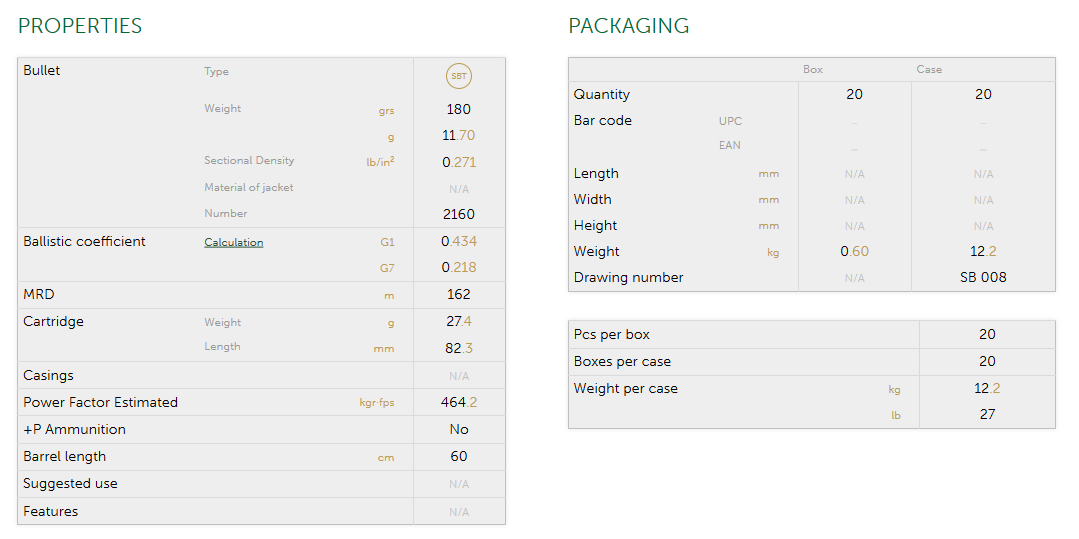Select the bullet number value 2160
The width and height of the screenshot is (1079, 539).
pyautogui.click(x=459, y=214)
